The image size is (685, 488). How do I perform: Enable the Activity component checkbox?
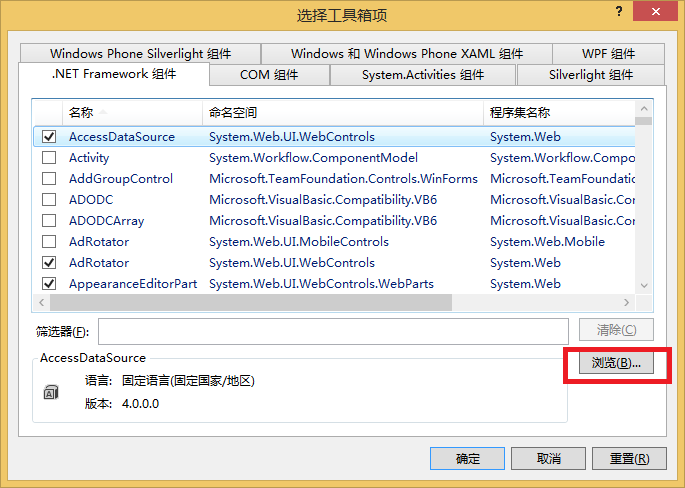tap(49, 158)
